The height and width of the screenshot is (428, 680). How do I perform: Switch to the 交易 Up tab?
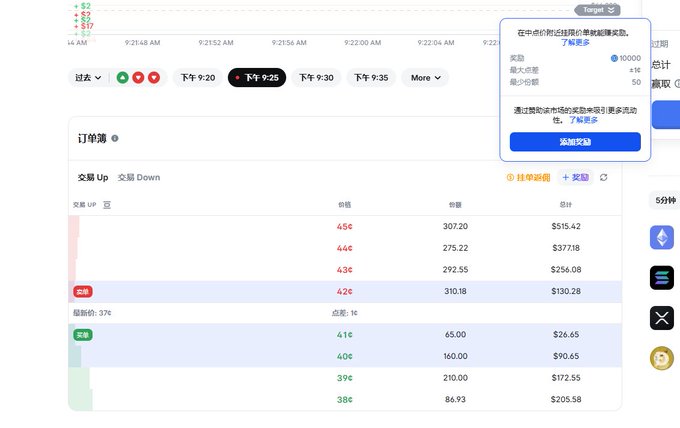[93, 177]
